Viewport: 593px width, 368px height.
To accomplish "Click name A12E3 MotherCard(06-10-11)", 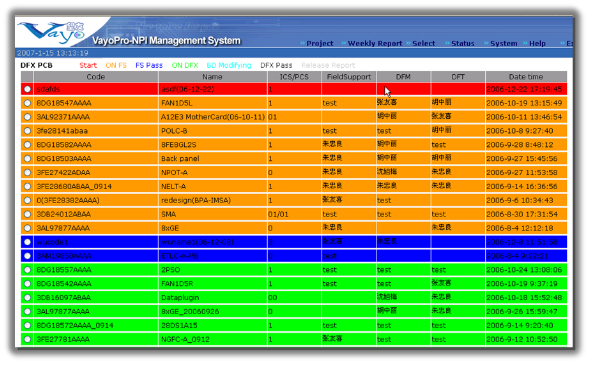I will pyautogui.click(x=213, y=117).
